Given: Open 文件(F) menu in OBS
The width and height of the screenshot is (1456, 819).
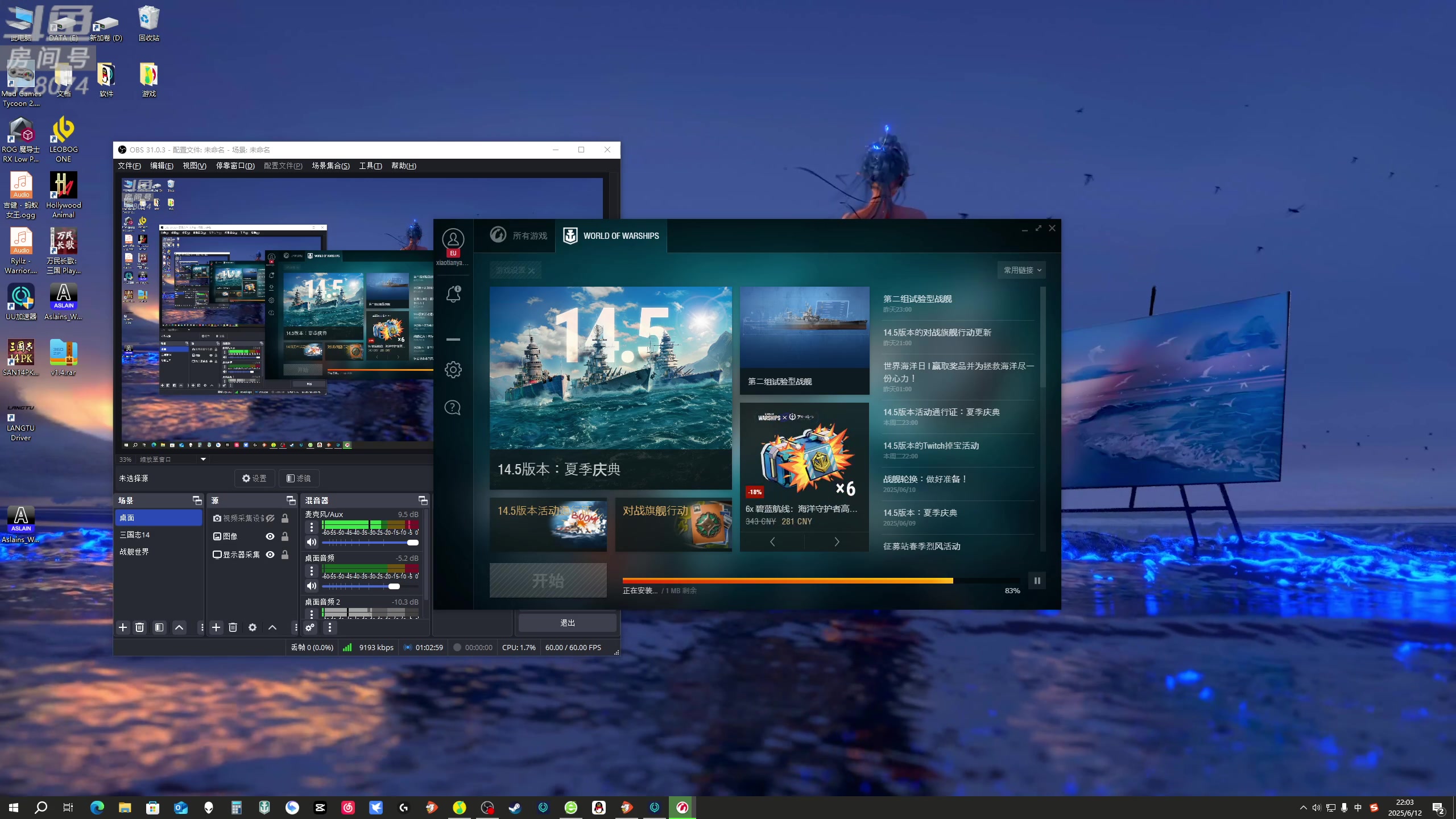Looking at the screenshot, I should (129, 166).
